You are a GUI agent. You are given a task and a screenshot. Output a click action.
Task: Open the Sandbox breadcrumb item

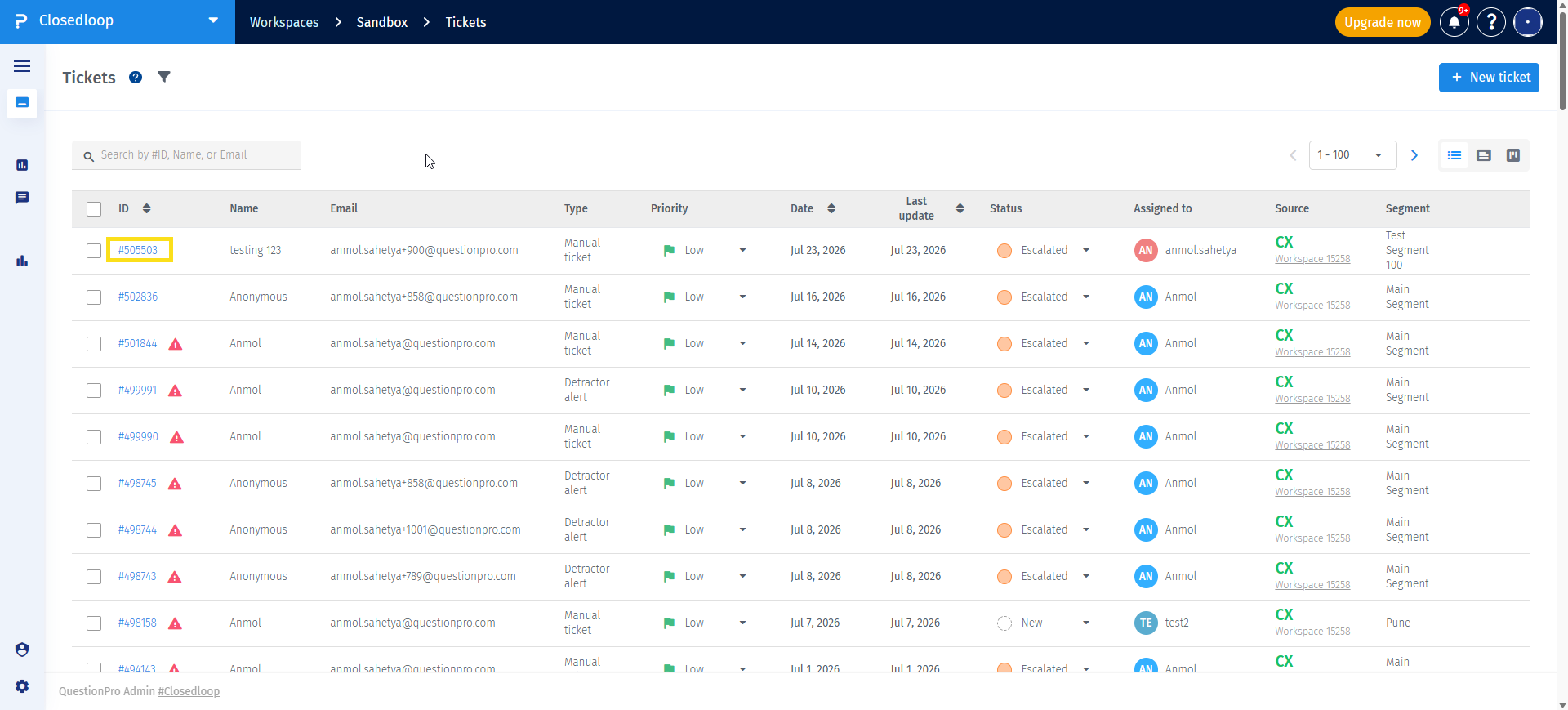point(381,22)
